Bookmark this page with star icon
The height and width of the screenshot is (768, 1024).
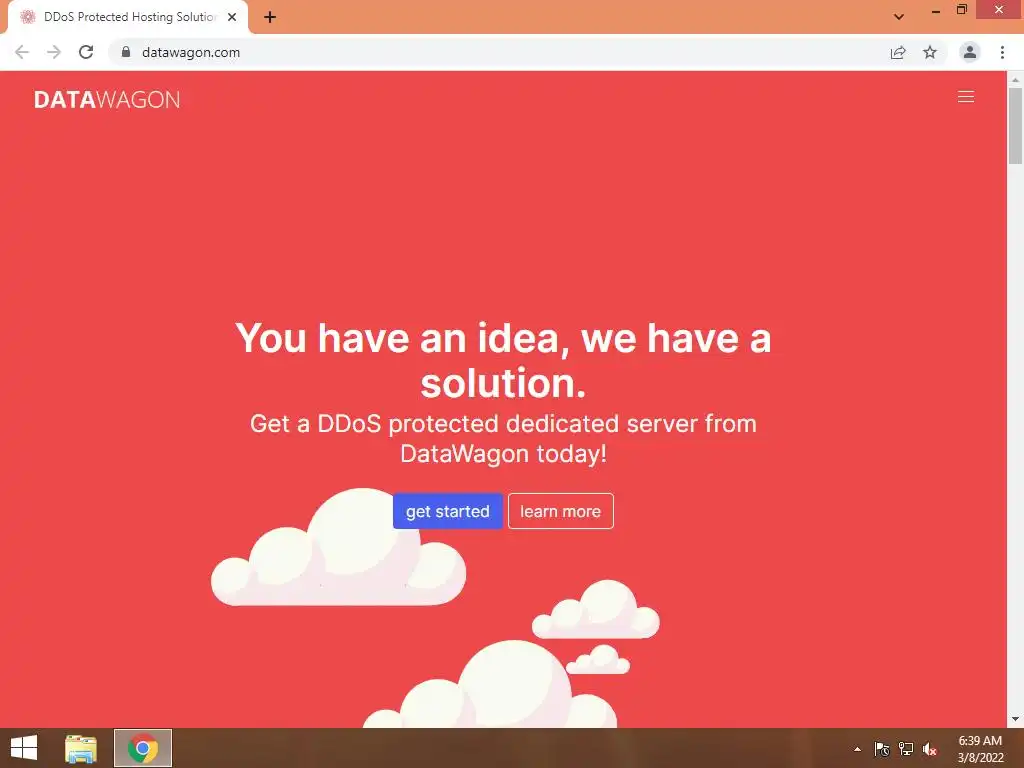[930, 52]
